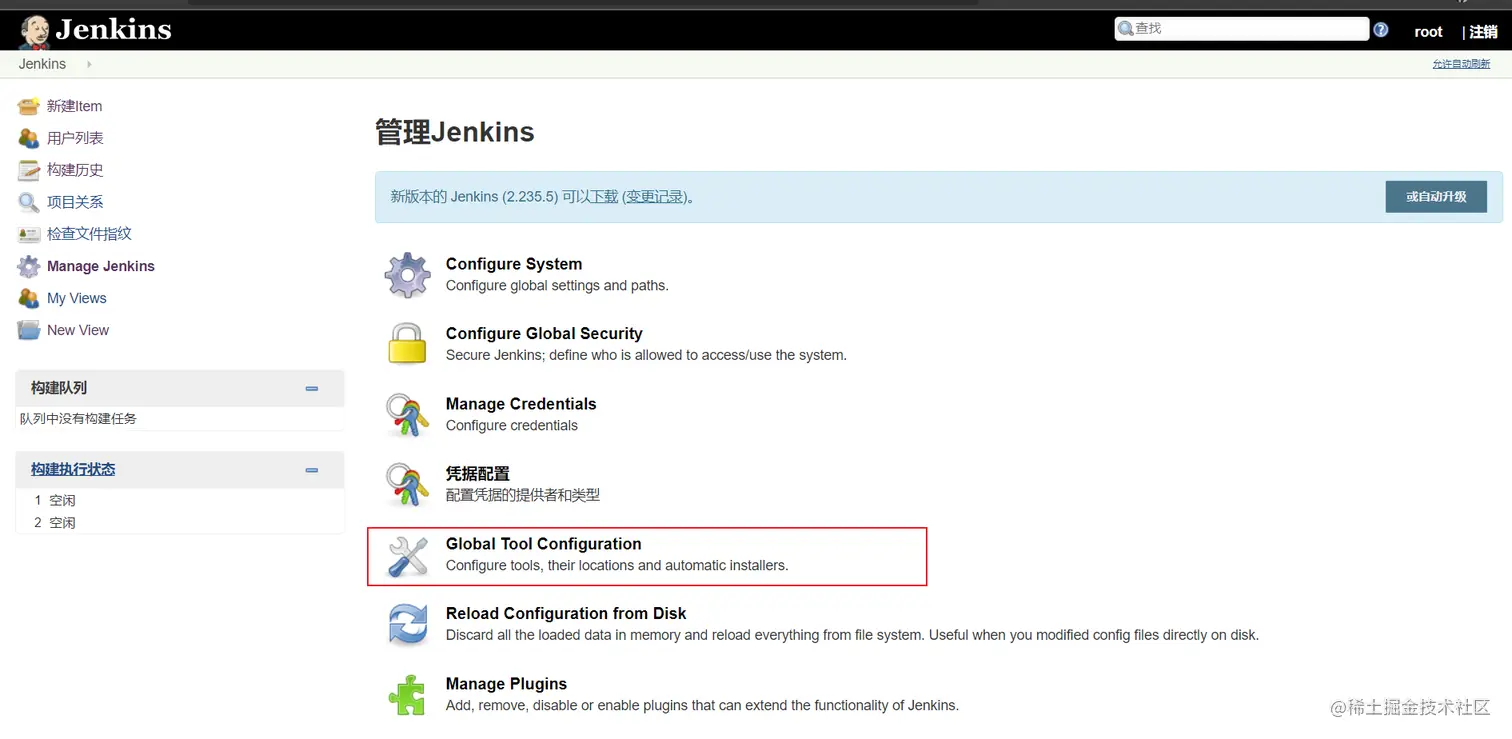Open the 变更记录 changelog link
The height and width of the screenshot is (739, 1512).
point(655,197)
